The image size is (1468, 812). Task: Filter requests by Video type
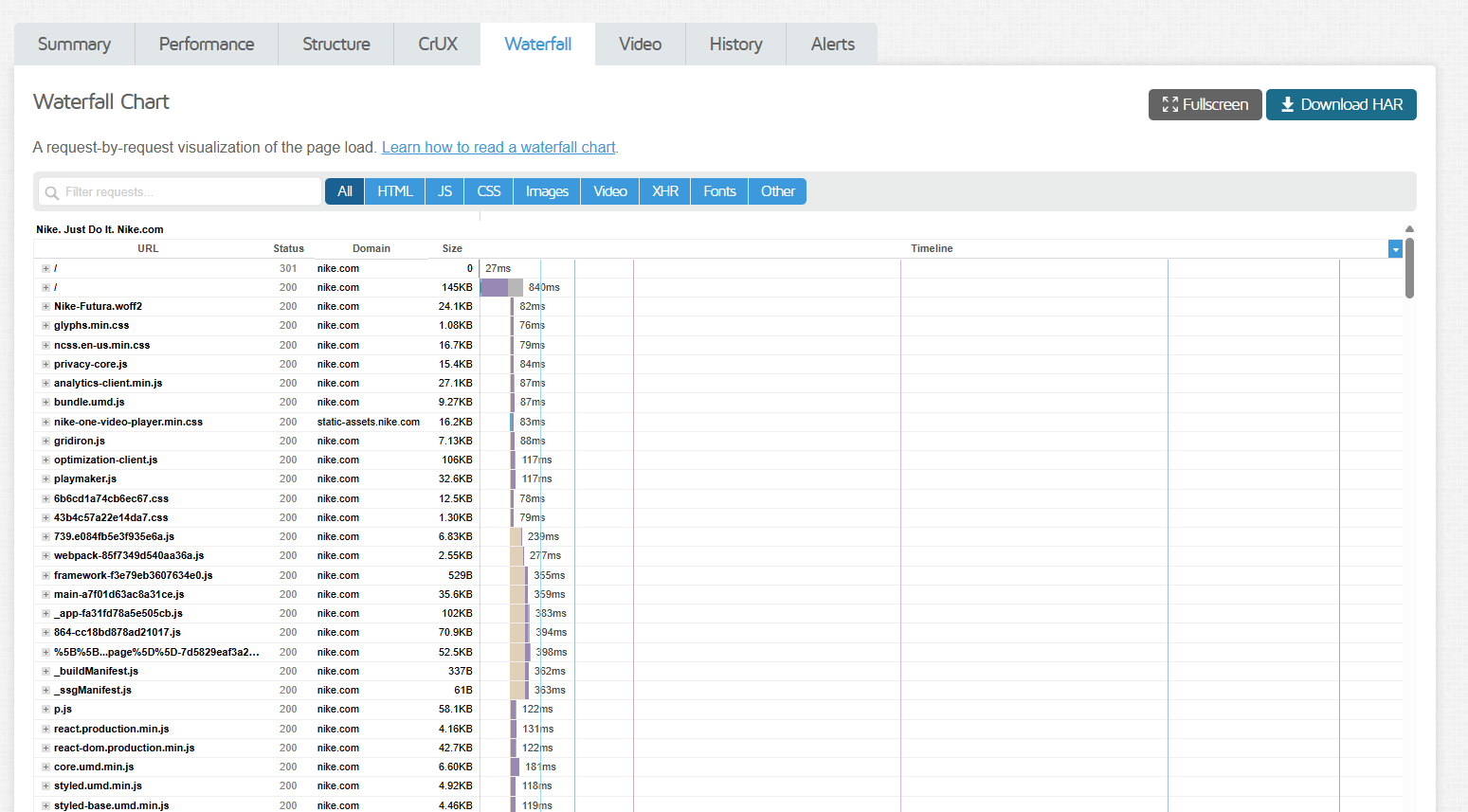610,191
